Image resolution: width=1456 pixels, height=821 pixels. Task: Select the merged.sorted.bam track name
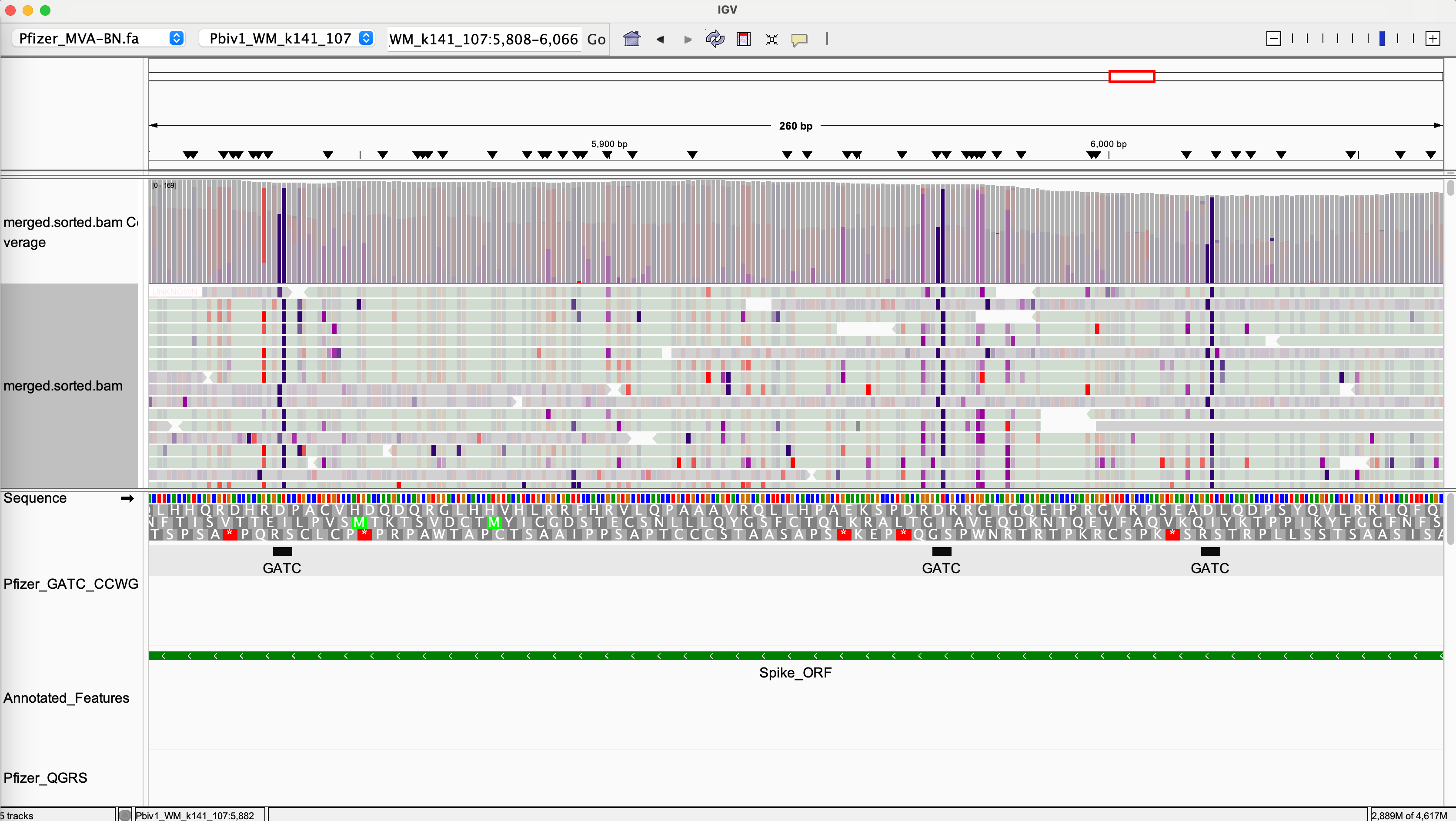[x=63, y=386]
